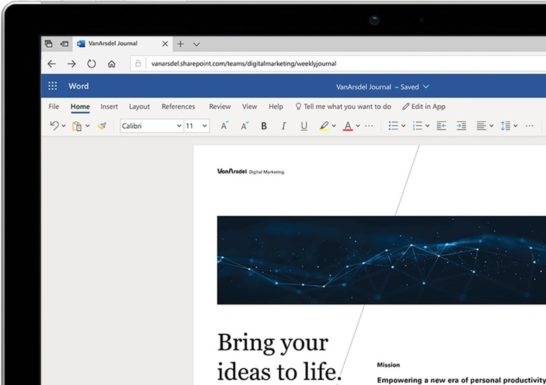
Task: Click the text alignment icon
Action: [481, 126]
